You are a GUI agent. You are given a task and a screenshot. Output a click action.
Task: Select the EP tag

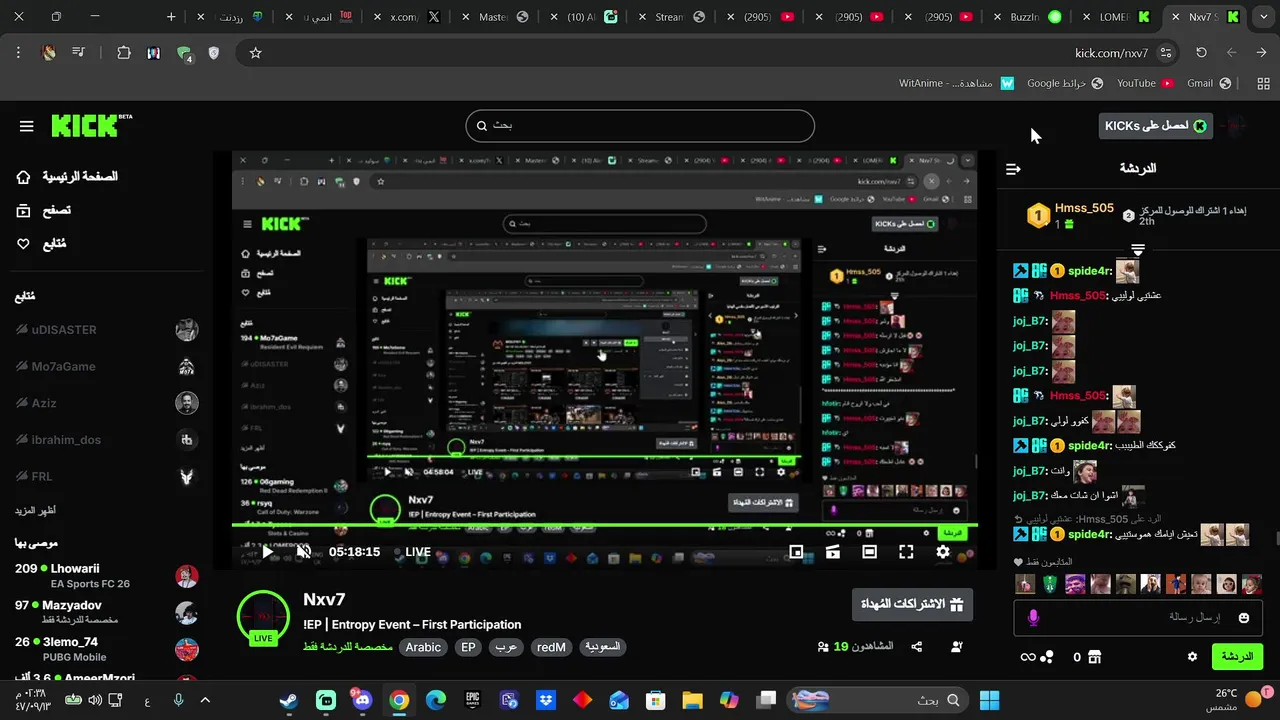(x=468, y=647)
